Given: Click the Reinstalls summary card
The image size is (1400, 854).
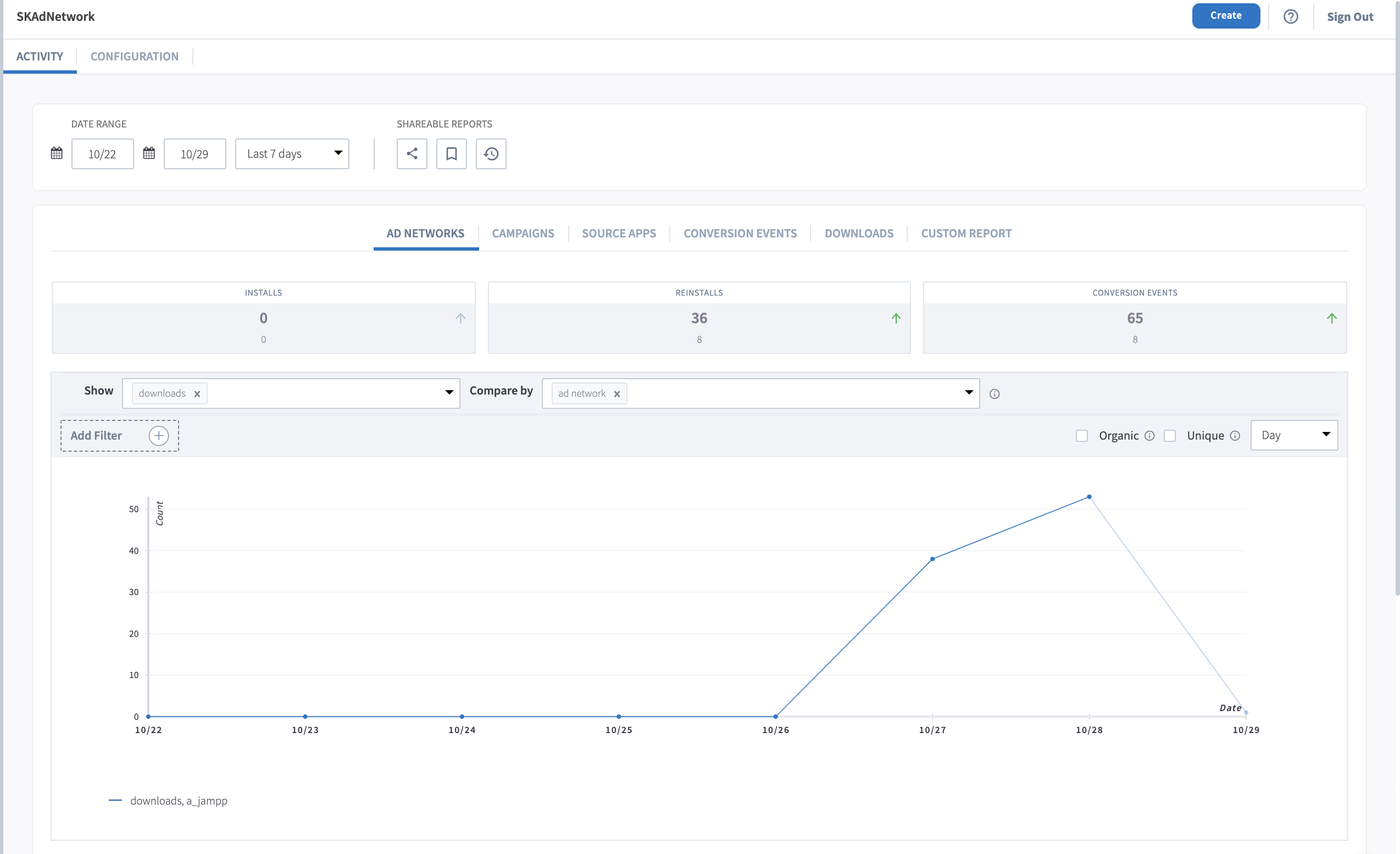Looking at the screenshot, I should pos(699,318).
